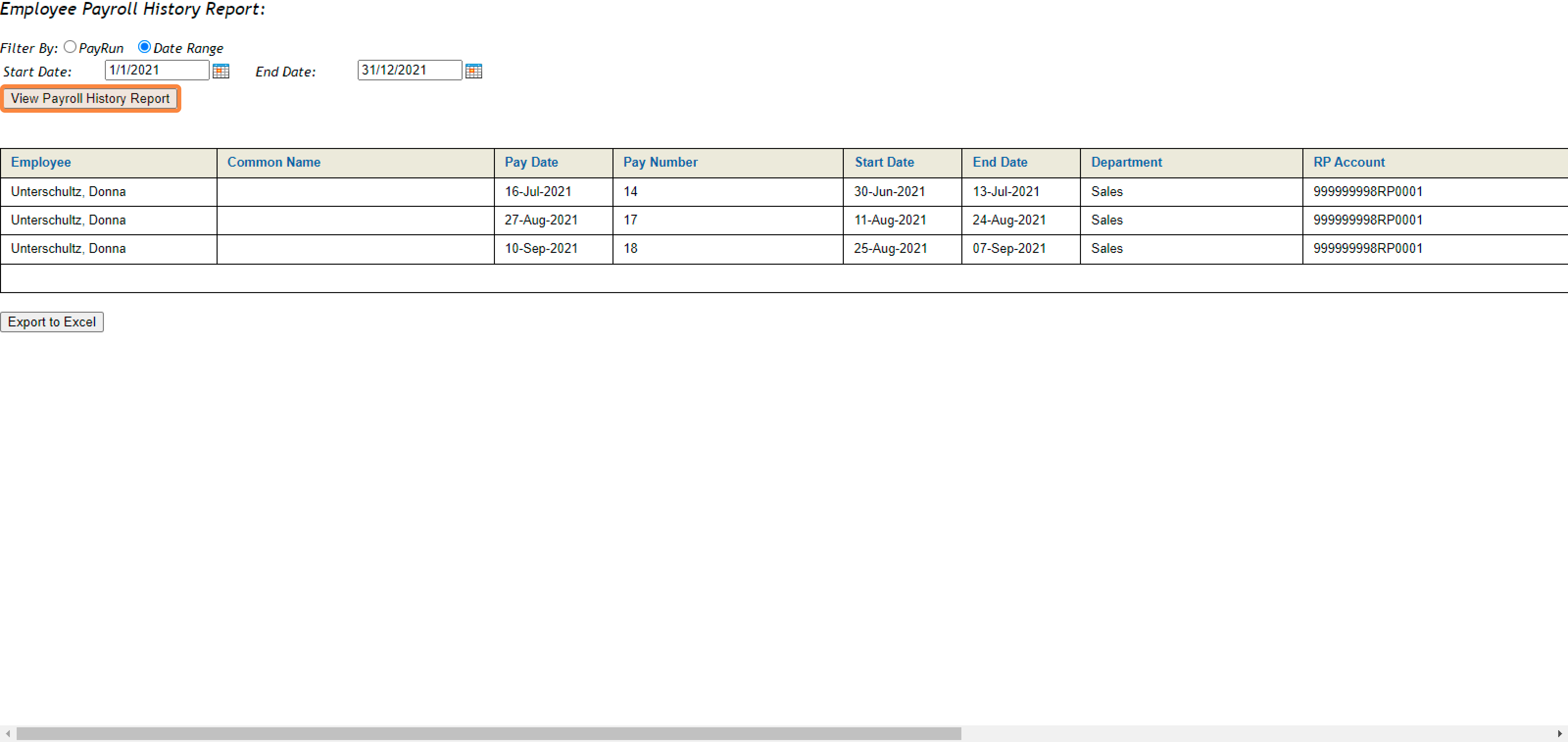1568x742 pixels.
Task: Click RP account in the pay number 18 row
Action: tap(1368, 249)
